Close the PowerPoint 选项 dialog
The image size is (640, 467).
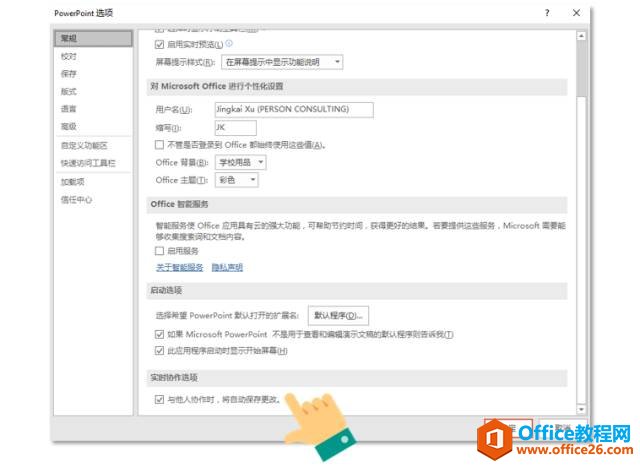576,13
